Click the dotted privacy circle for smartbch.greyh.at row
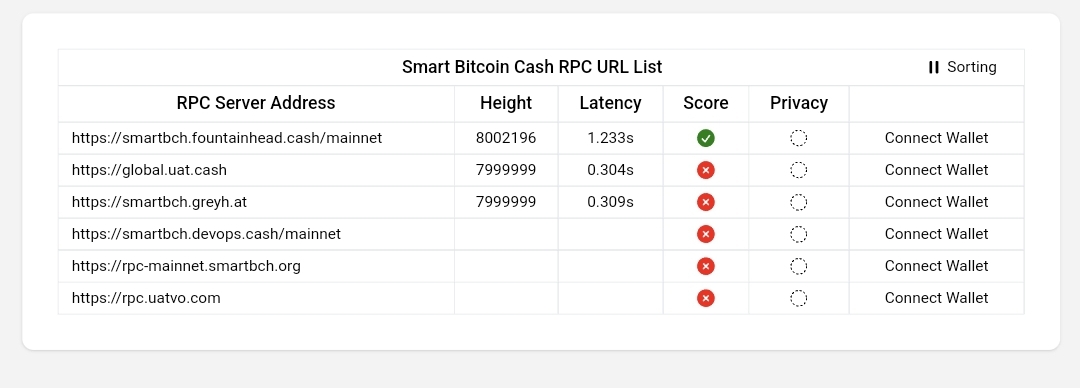Image resolution: width=1080 pixels, height=388 pixels. pos(798,202)
